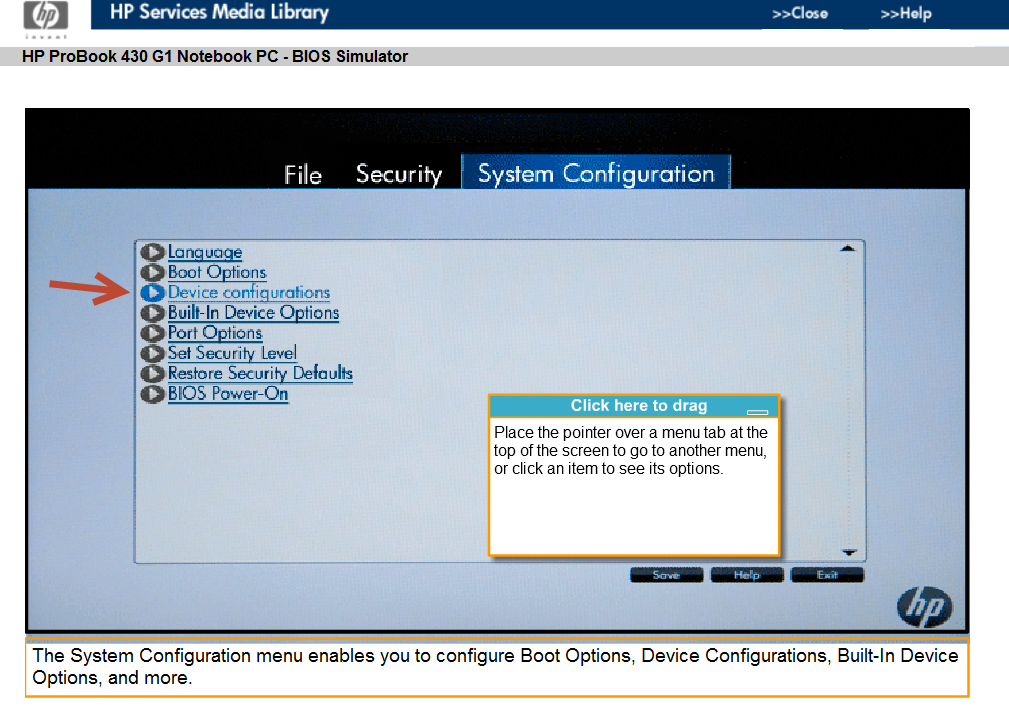Image resolution: width=1009 pixels, height=721 pixels.
Task: Select the System Configuration tab
Action: (x=595, y=172)
